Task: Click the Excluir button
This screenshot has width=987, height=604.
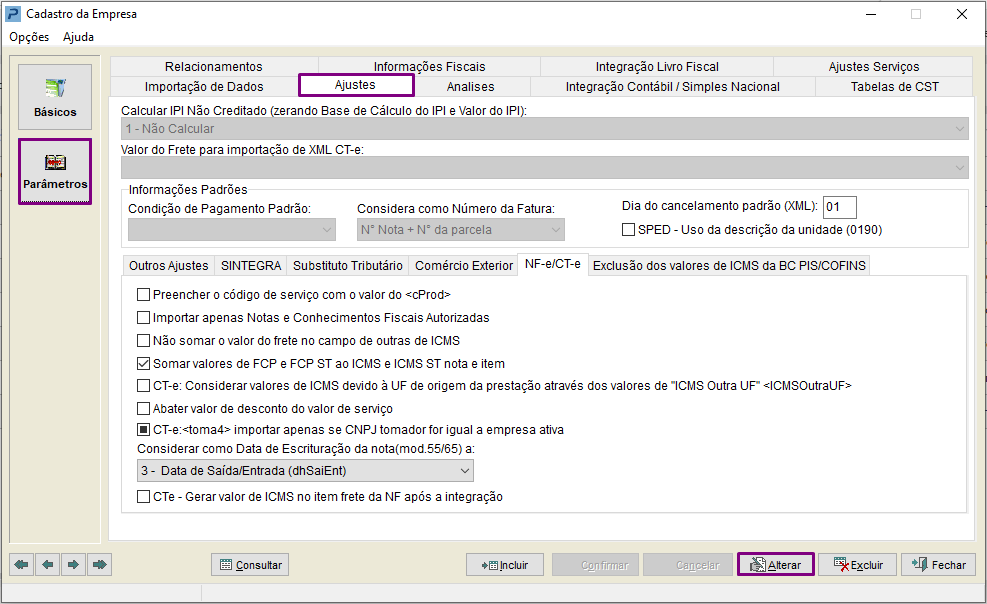Action: point(859,564)
